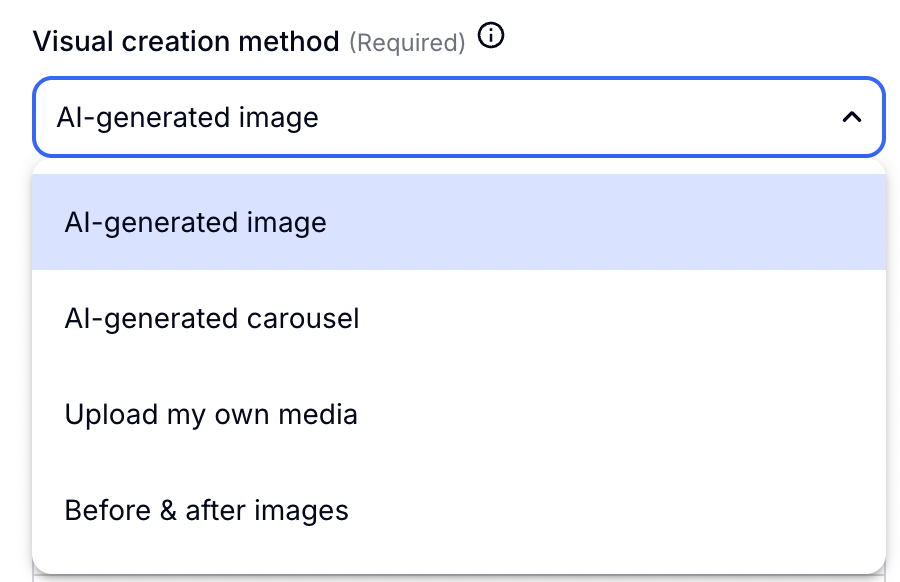Open the tooltip via the circled i icon

point(491,38)
